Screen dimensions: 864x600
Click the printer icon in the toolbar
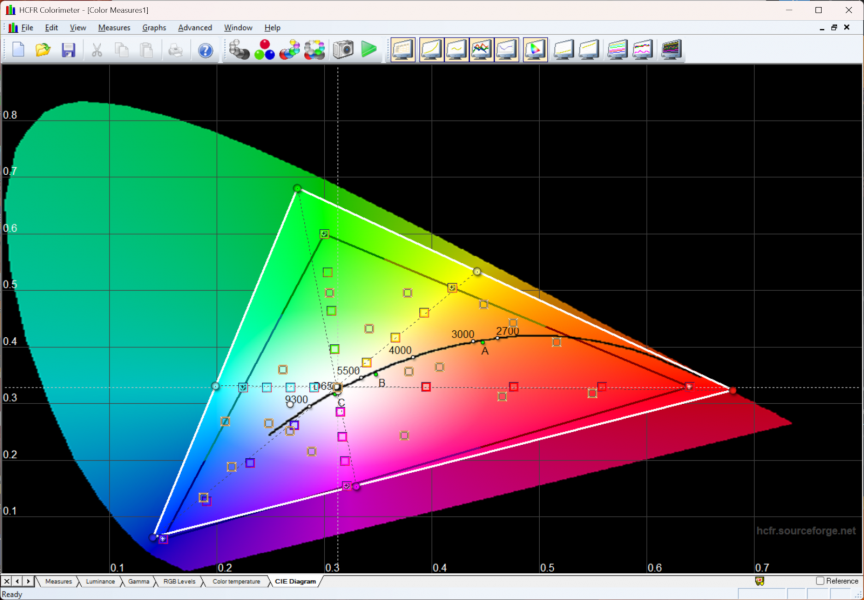point(176,49)
